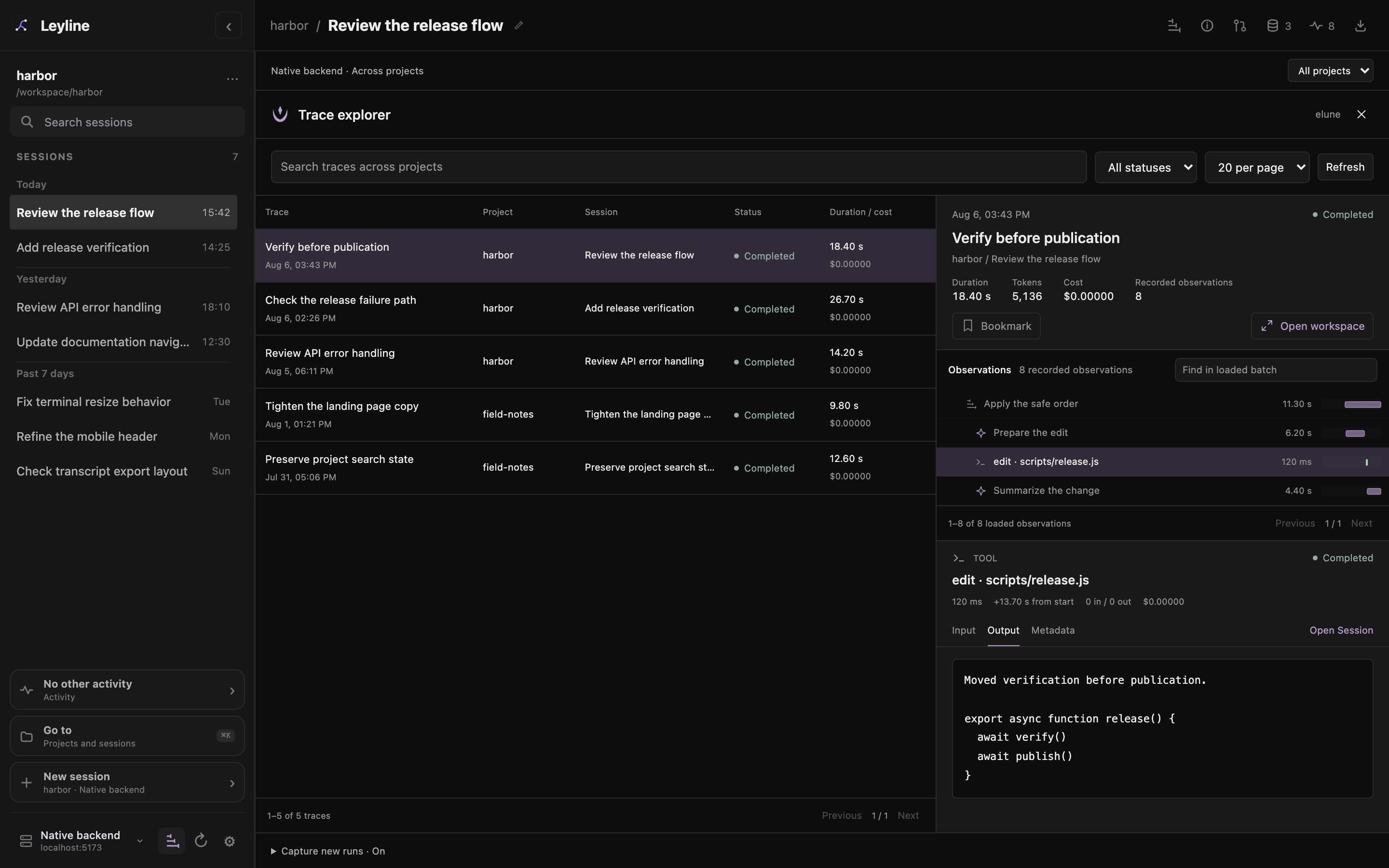Screen dimensions: 1389x868
Task: Select Apply the safe order observation
Action: click(1162, 404)
